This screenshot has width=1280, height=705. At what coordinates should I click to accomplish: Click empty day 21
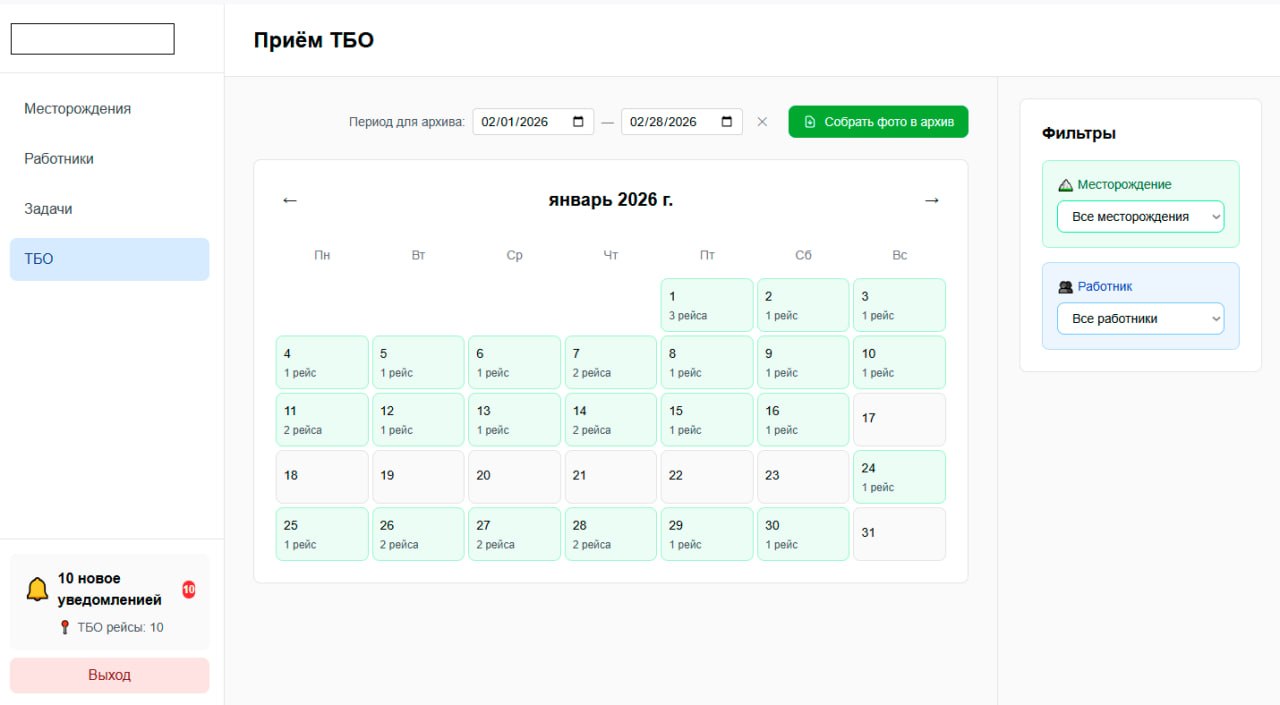pyautogui.click(x=611, y=477)
